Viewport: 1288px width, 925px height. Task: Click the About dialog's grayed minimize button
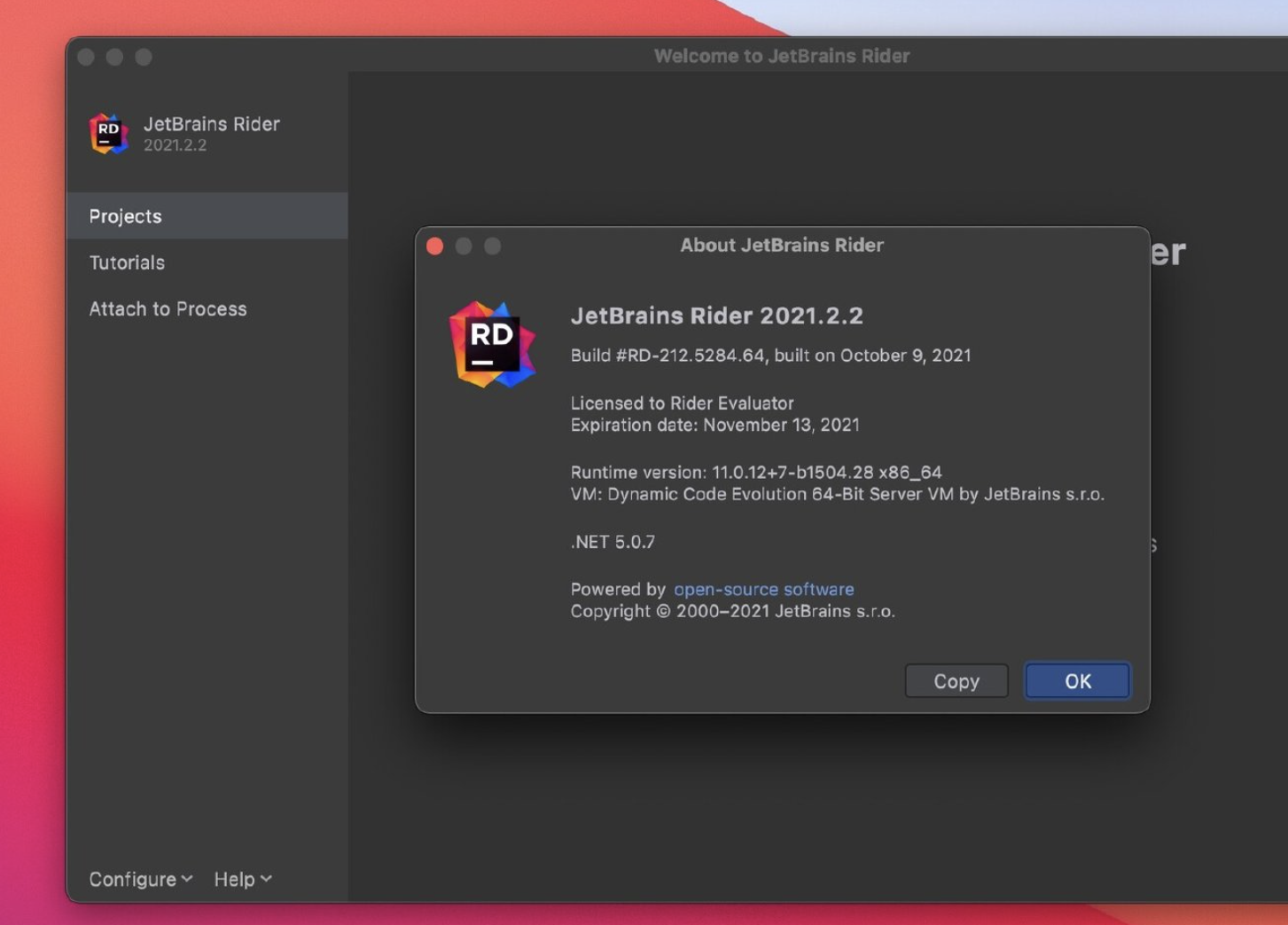[464, 247]
